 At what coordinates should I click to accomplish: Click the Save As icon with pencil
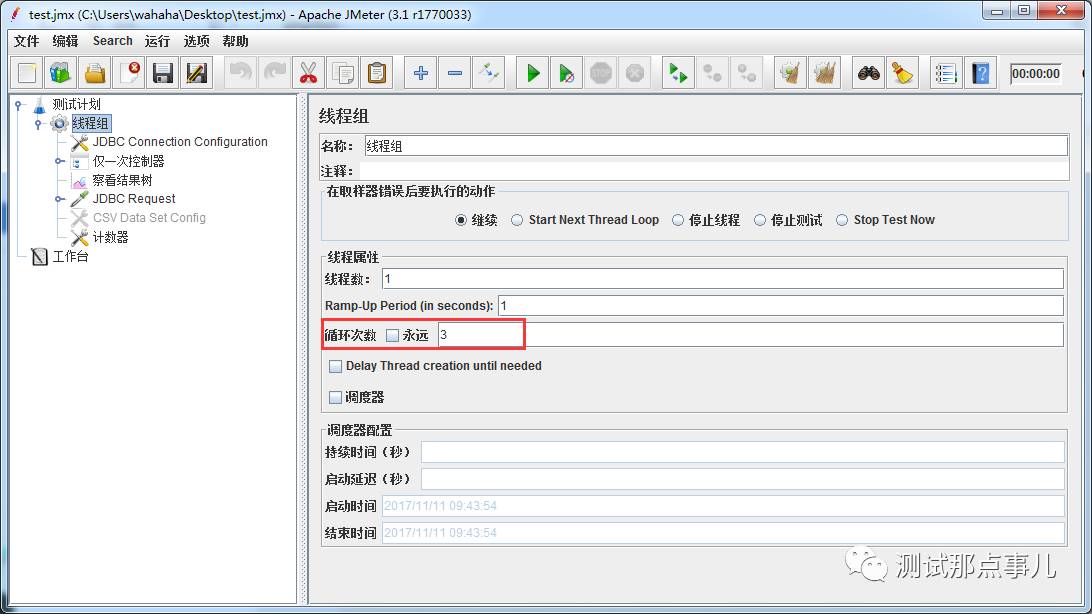[x=197, y=73]
